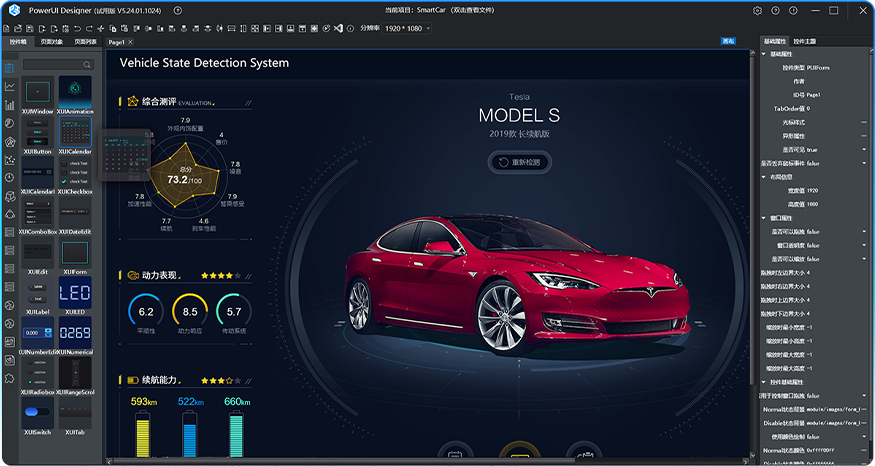Click the run preview toolbar icon
This screenshot has width=875, height=466.
pyautogui.click(x=326, y=28)
